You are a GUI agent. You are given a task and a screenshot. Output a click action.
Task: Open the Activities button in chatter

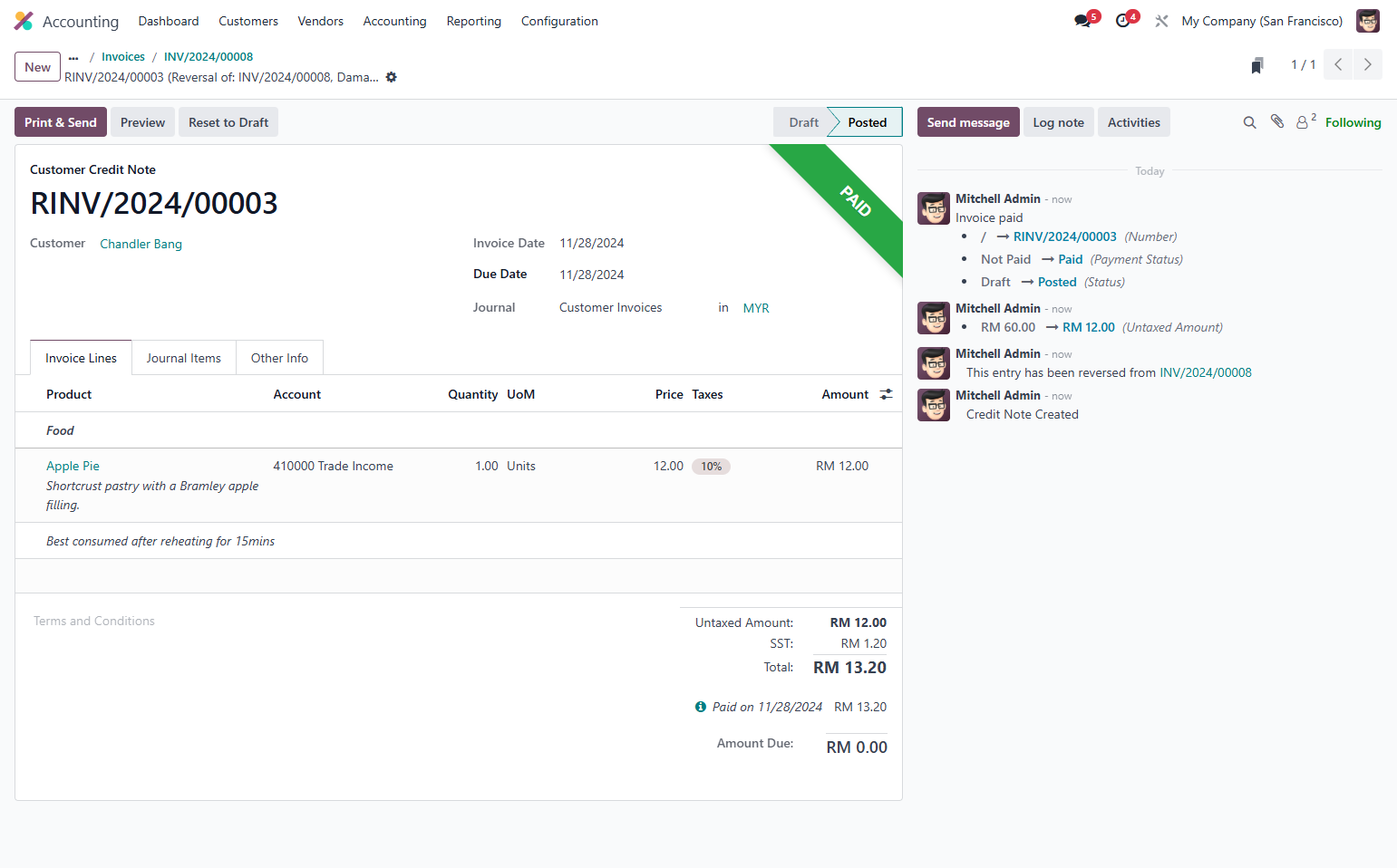pyautogui.click(x=1134, y=122)
